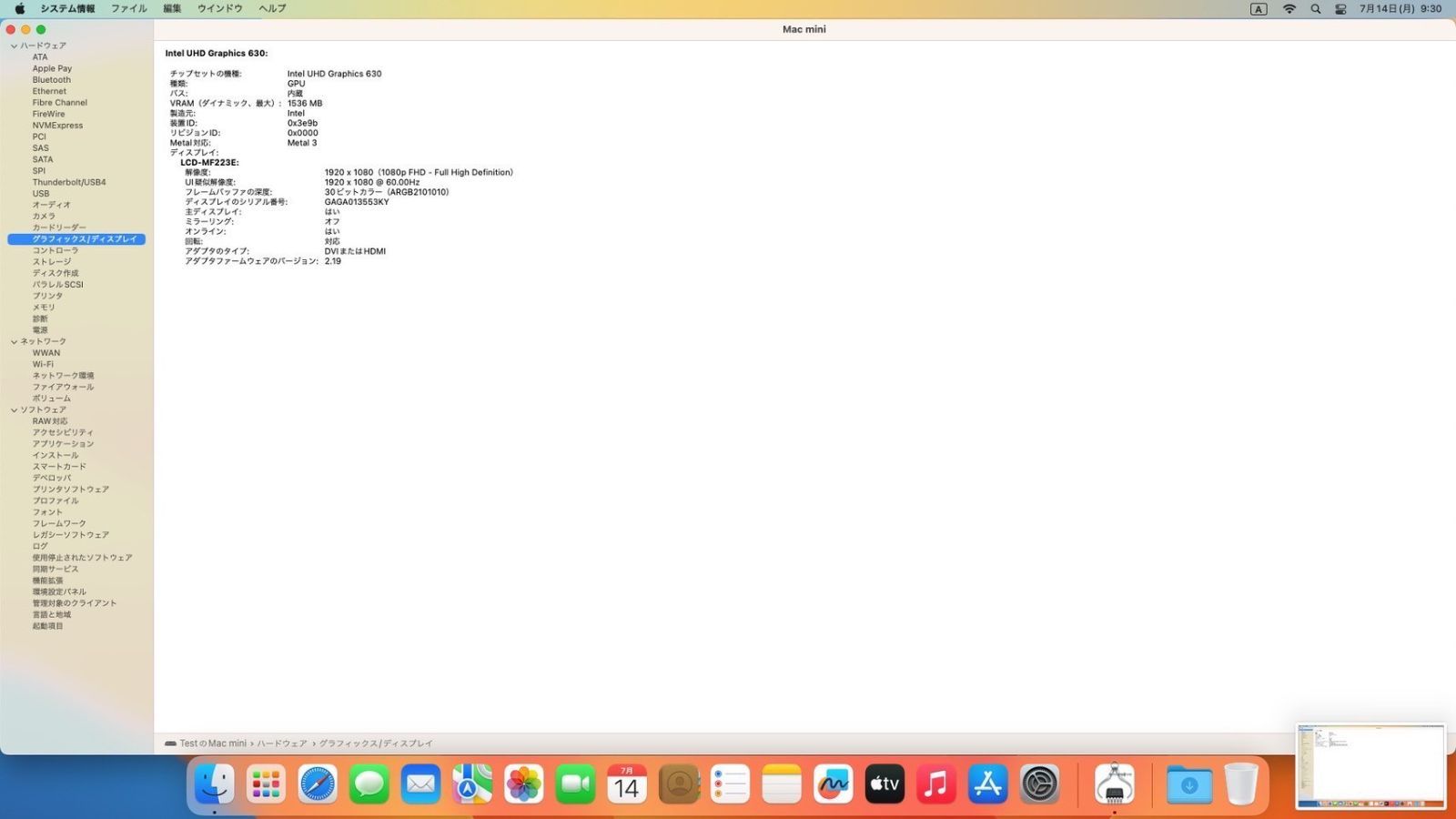This screenshot has height=819, width=1456.
Task: Open the Apple TV app icon
Action: [885, 784]
